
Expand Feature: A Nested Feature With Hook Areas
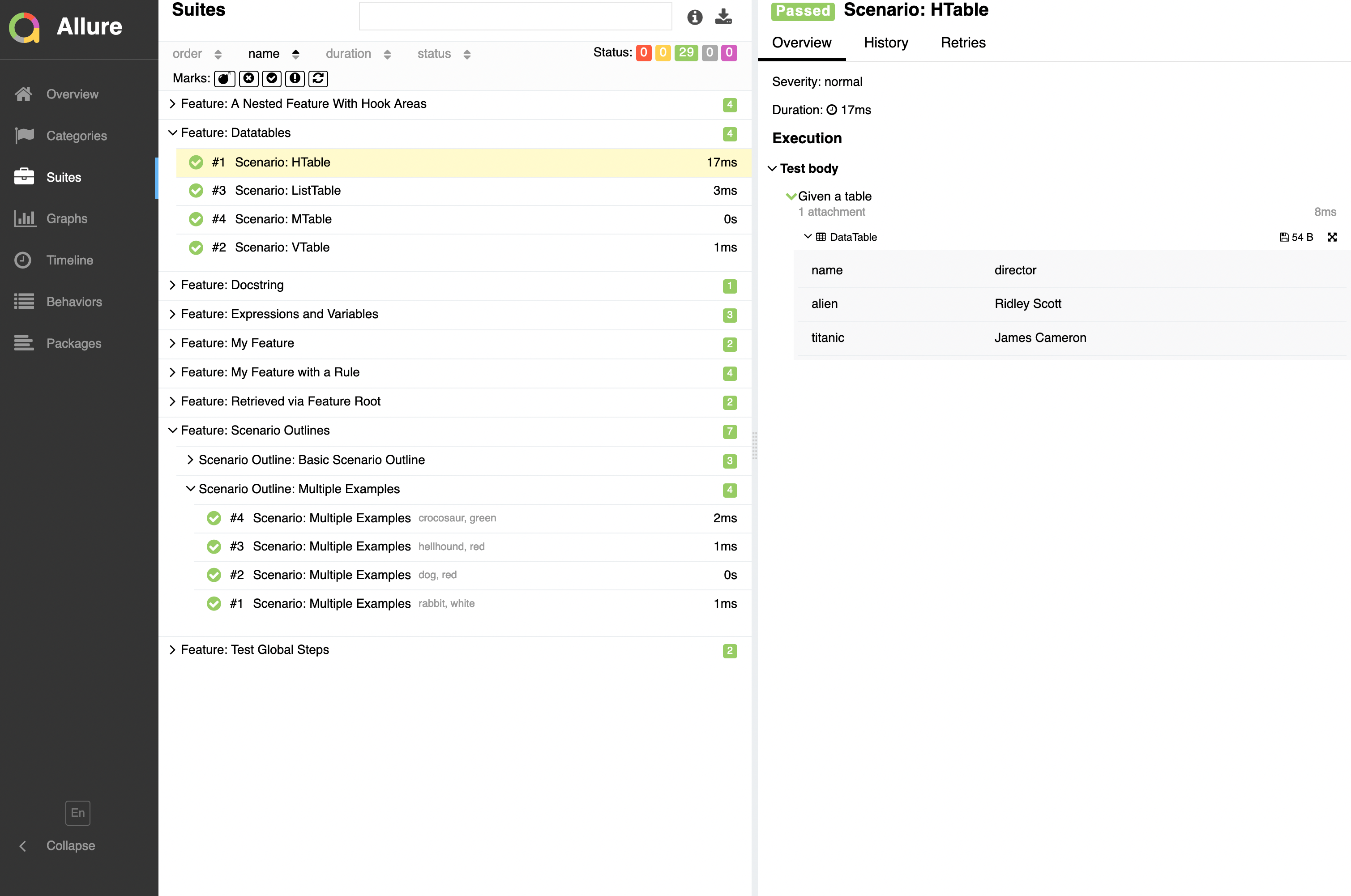[x=454, y=104]
